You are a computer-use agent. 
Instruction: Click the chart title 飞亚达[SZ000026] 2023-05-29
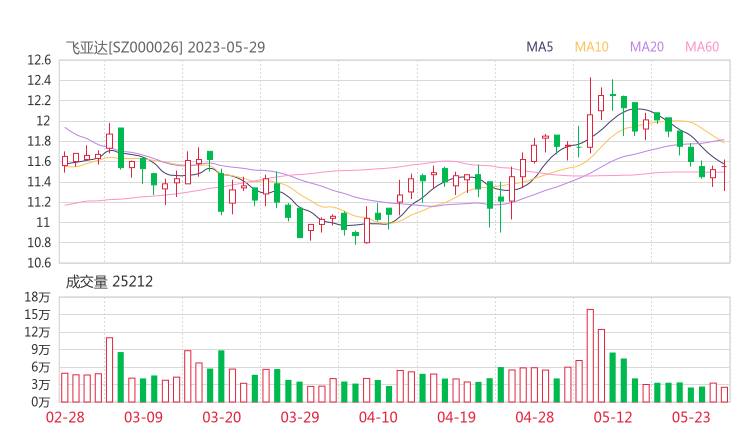(165, 47)
